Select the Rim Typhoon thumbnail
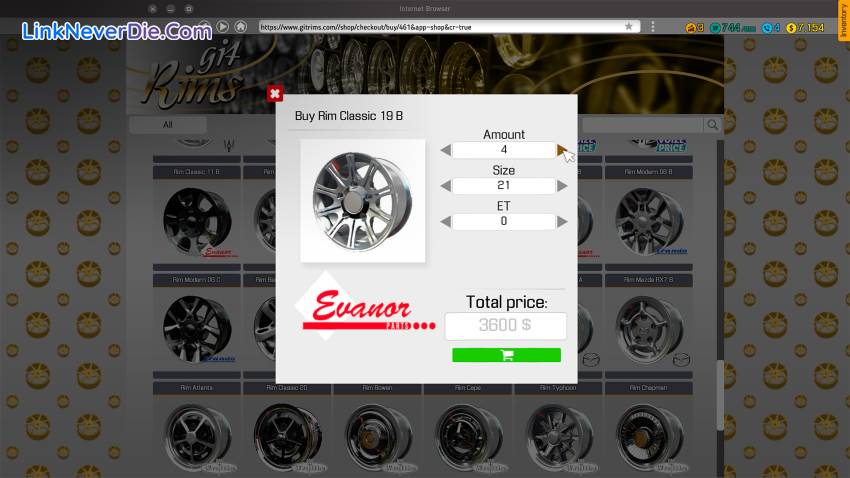 point(558,436)
